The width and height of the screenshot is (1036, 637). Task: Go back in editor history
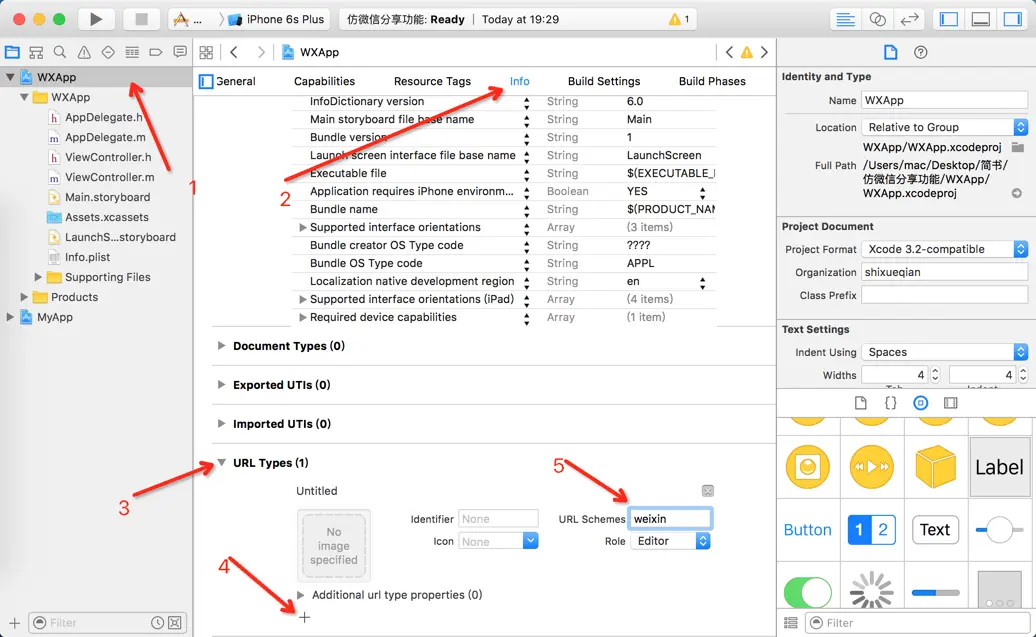(x=234, y=52)
